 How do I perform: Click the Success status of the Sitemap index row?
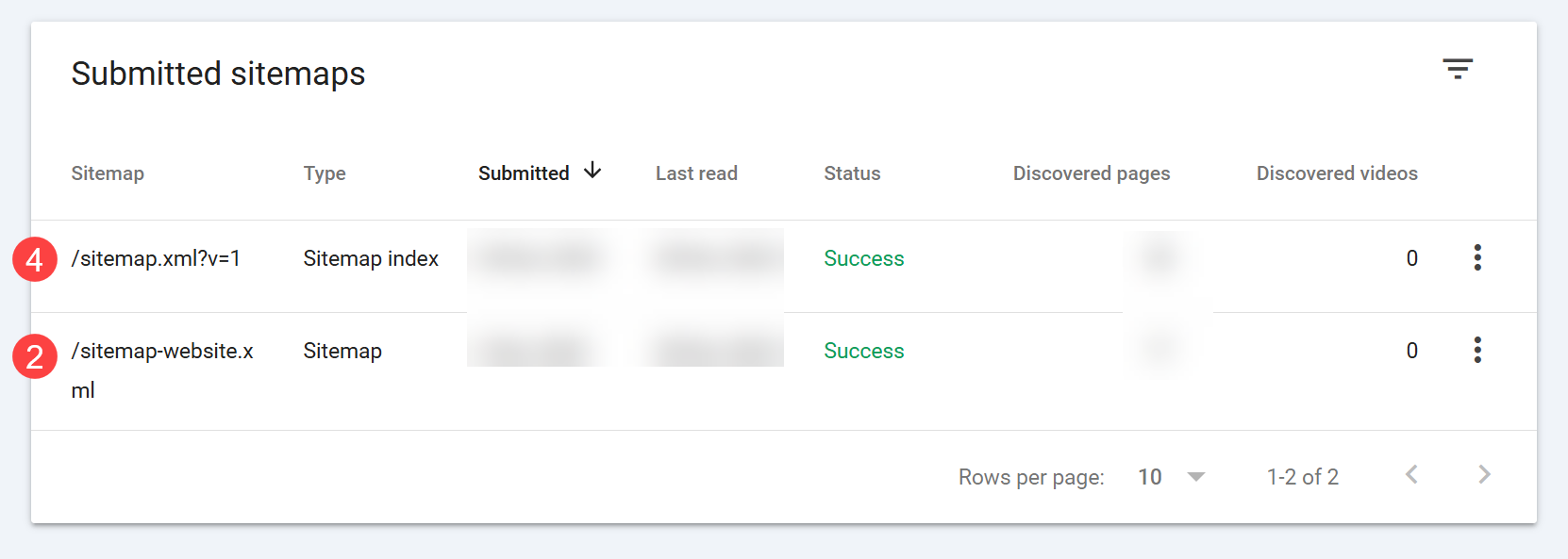864,258
